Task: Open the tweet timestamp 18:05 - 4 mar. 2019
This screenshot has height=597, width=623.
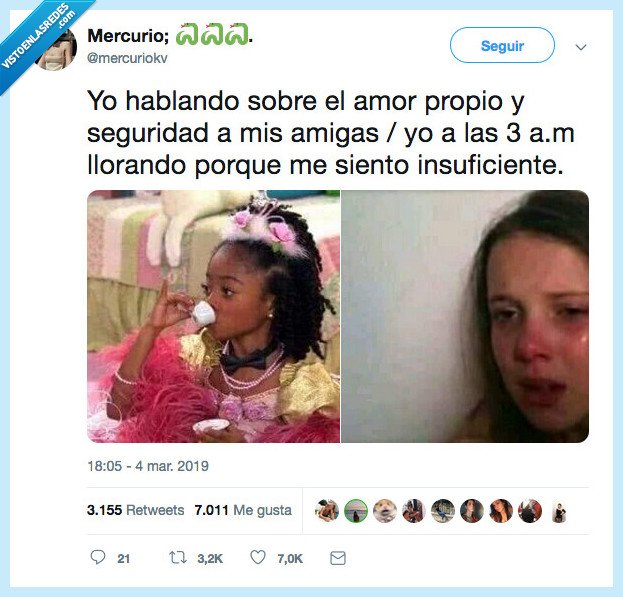Action: (148, 466)
